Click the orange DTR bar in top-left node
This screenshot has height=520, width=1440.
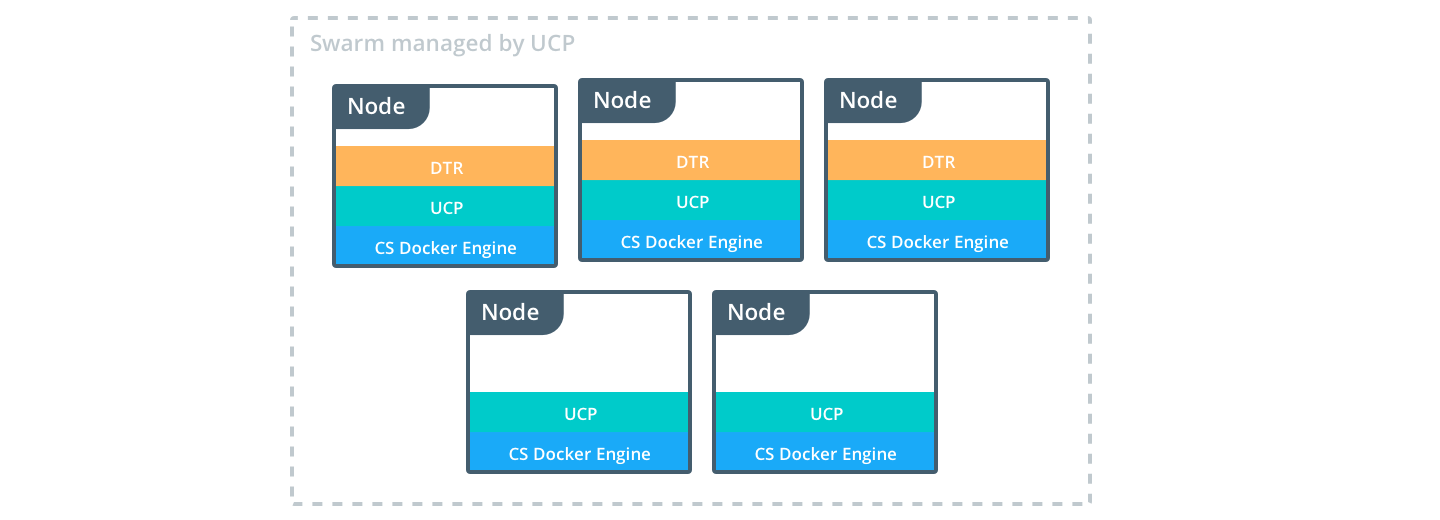[x=445, y=167]
